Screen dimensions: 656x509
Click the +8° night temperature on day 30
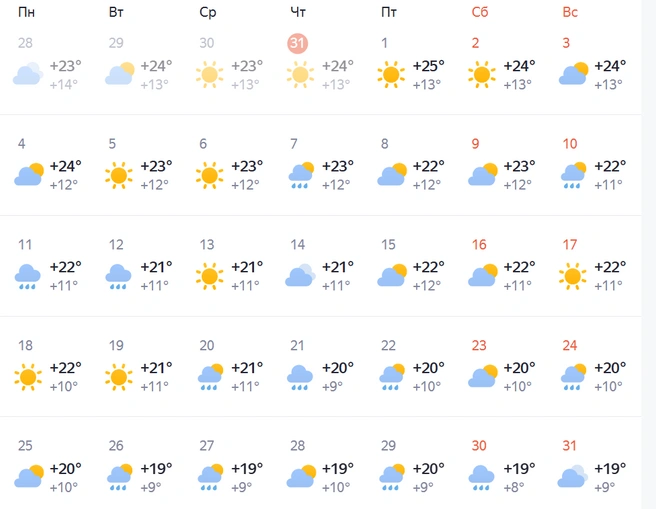point(513,488)
